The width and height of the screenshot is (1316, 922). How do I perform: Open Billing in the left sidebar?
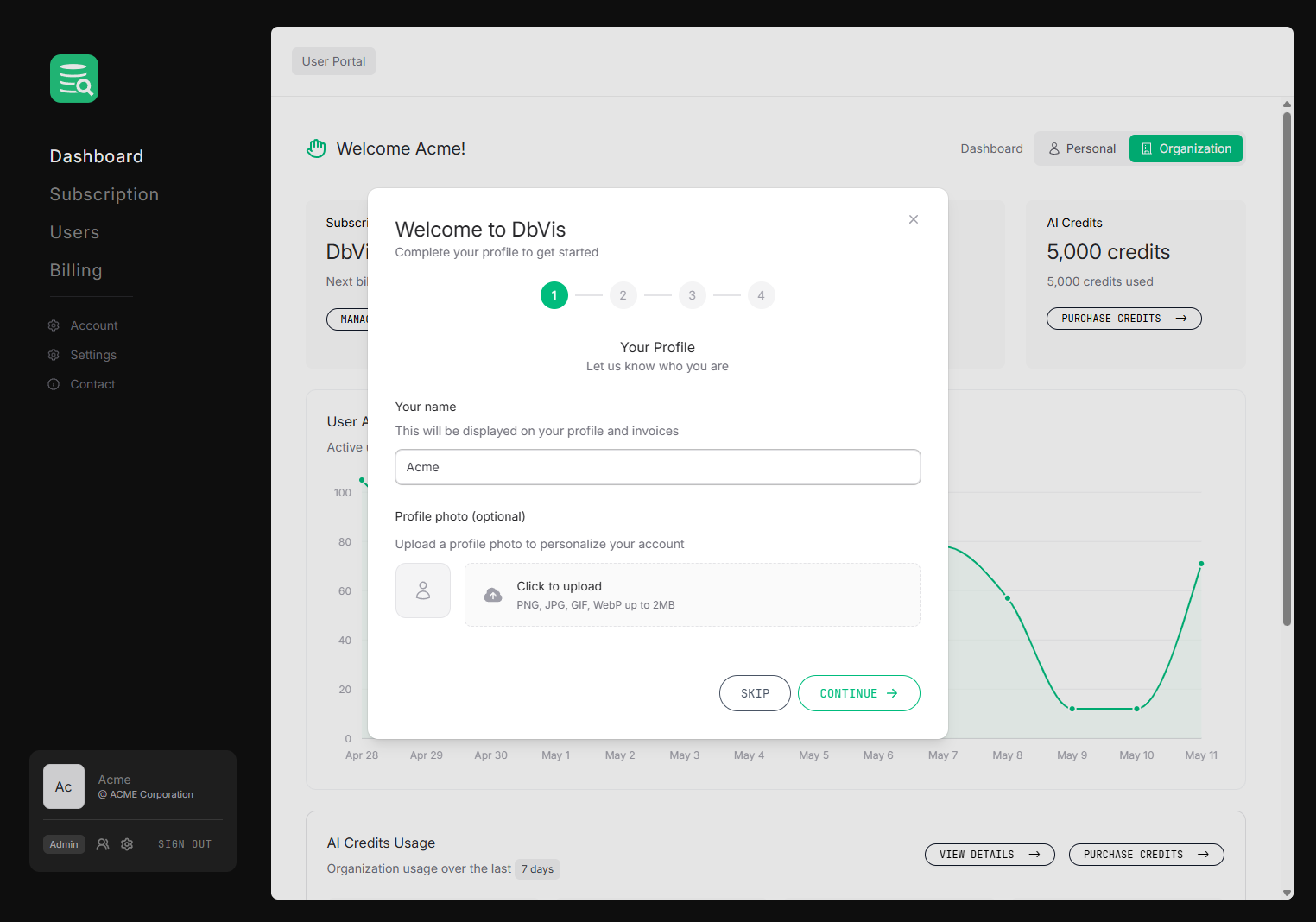(x=76, y=270)
